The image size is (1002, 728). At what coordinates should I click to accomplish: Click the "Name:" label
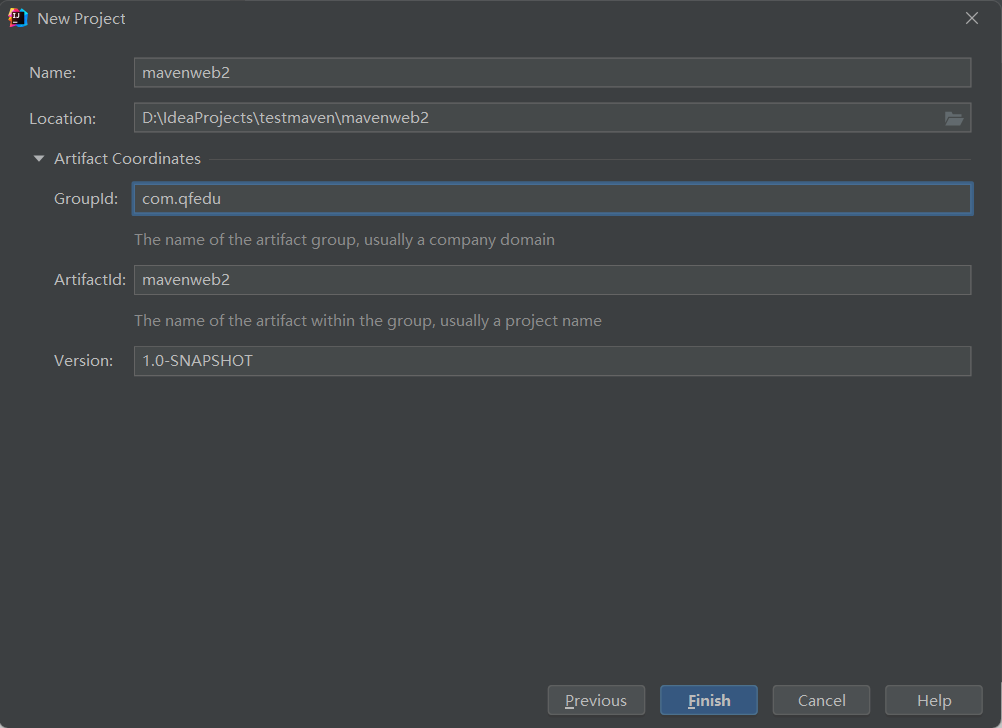click(52, 73)
